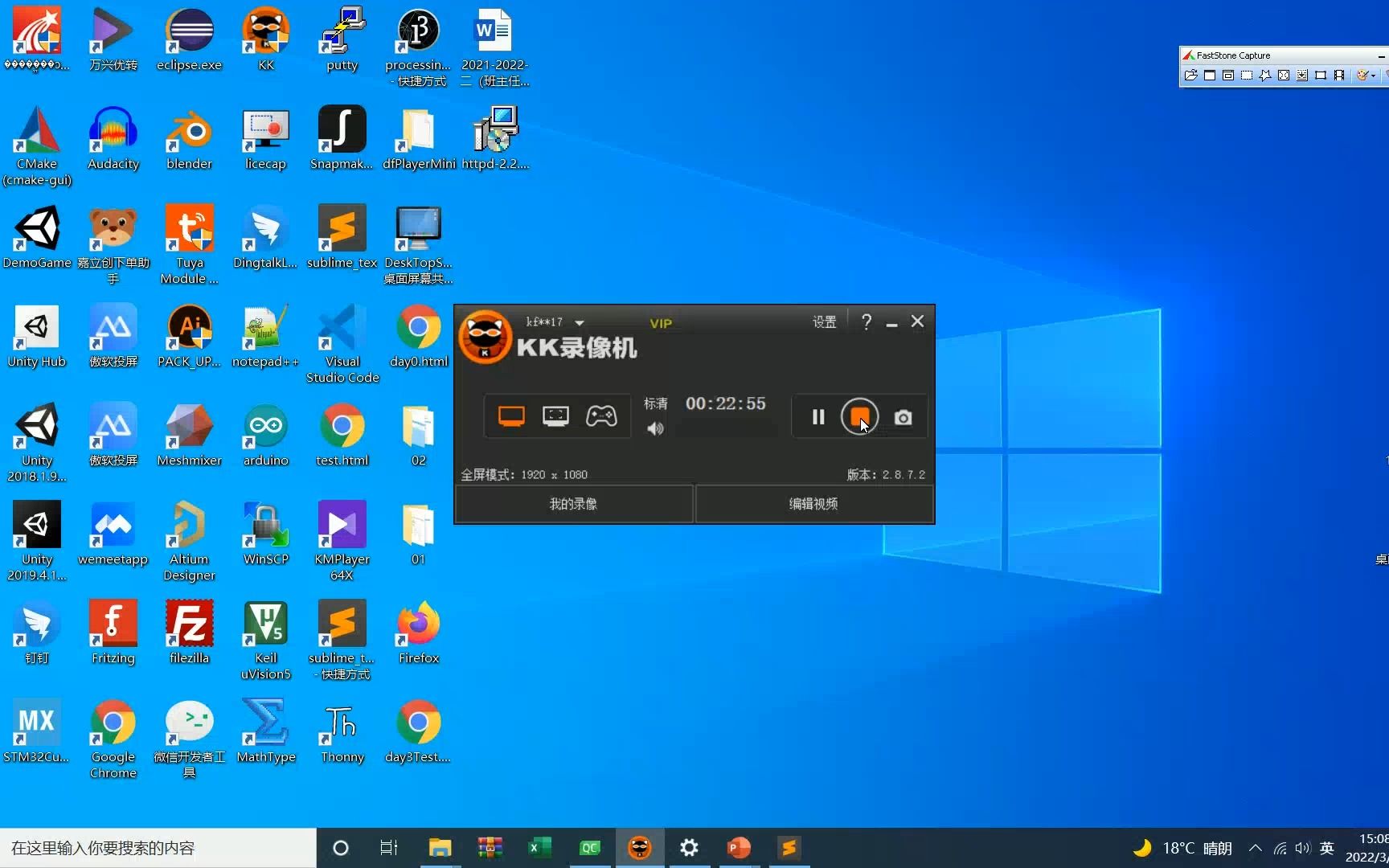Select the WinSCP desktop icon
This screenshot has height=868, width=1389.
266,534
